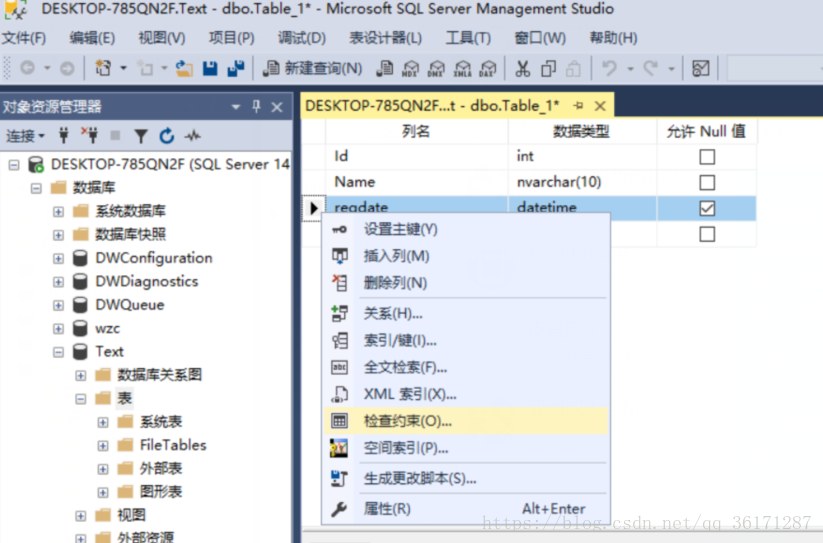
Task: Click the paste toolbar icon
Action: pos(574,68)
